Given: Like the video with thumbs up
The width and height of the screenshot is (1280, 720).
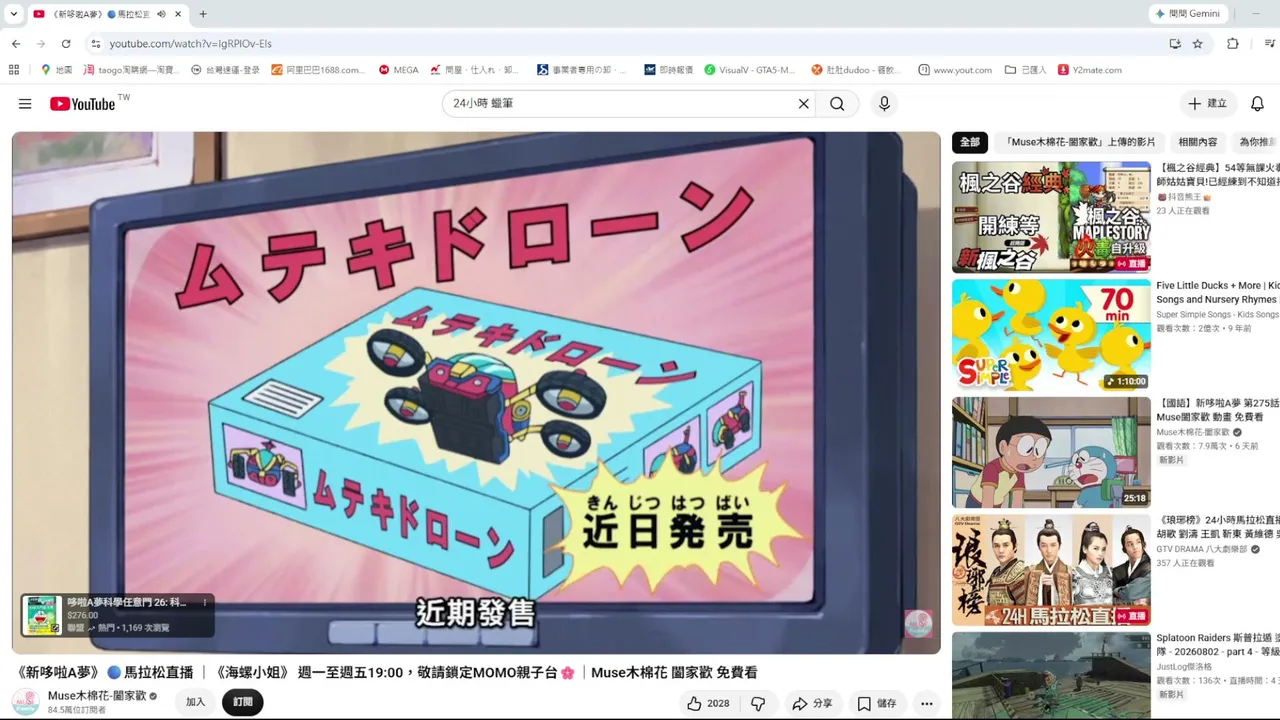Looking at the screenshot, I should point(708,703).
